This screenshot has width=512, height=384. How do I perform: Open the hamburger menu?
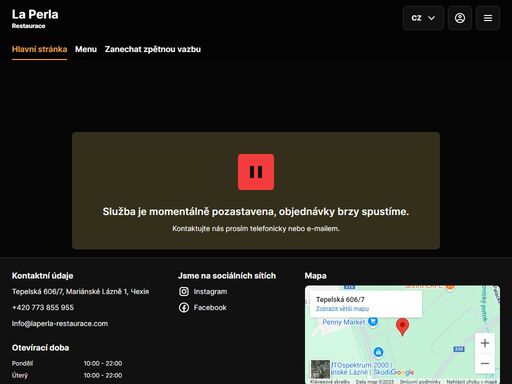pos(488,18)
